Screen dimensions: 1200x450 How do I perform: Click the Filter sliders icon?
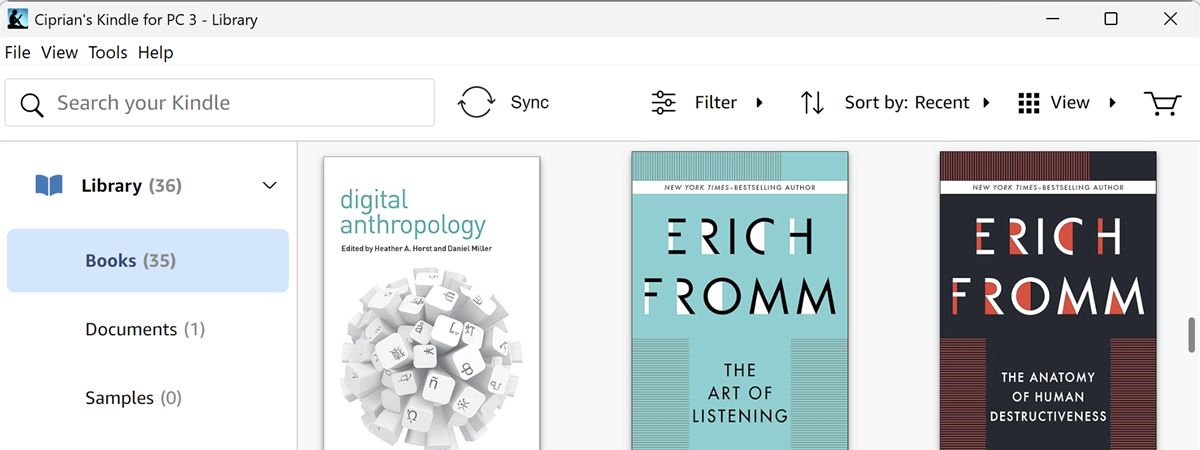tap(664, 102)
